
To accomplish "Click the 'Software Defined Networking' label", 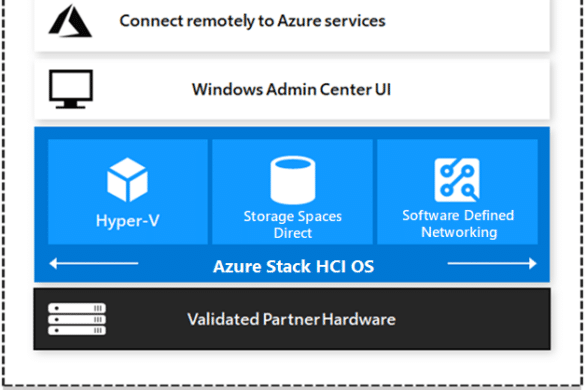I will pos(458,224).
